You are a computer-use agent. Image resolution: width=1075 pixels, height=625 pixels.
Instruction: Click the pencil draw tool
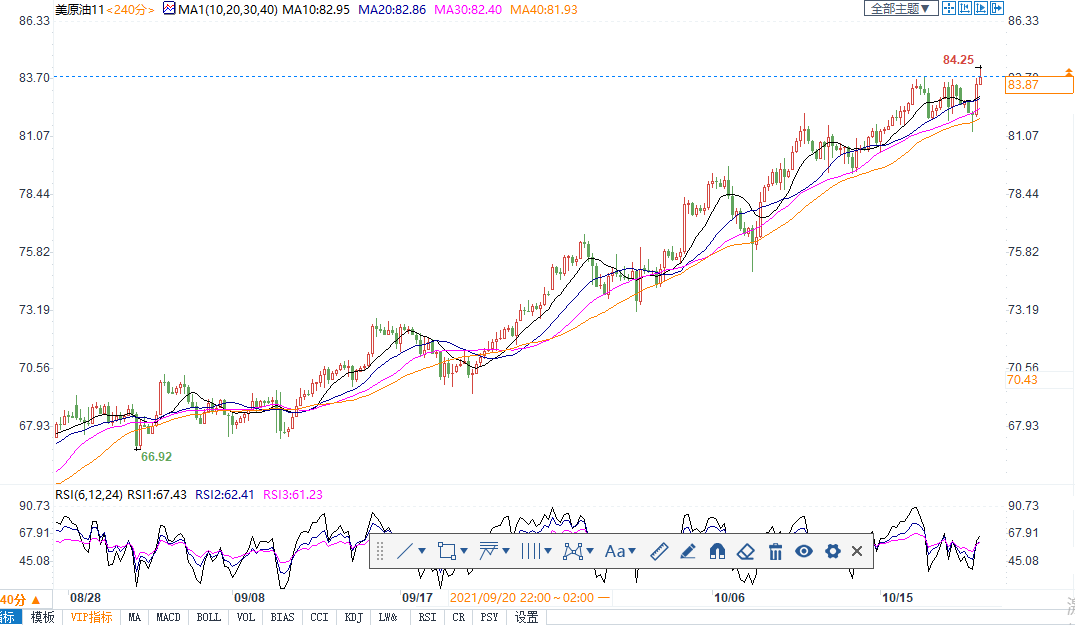[x=687, y=551]
